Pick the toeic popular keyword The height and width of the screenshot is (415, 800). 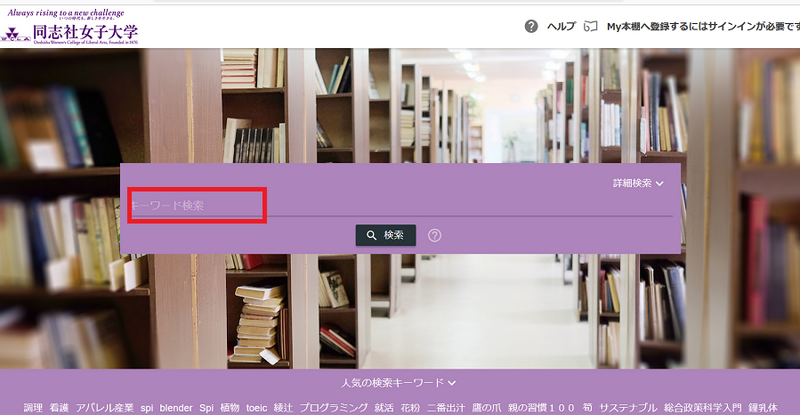coord(257,407)
